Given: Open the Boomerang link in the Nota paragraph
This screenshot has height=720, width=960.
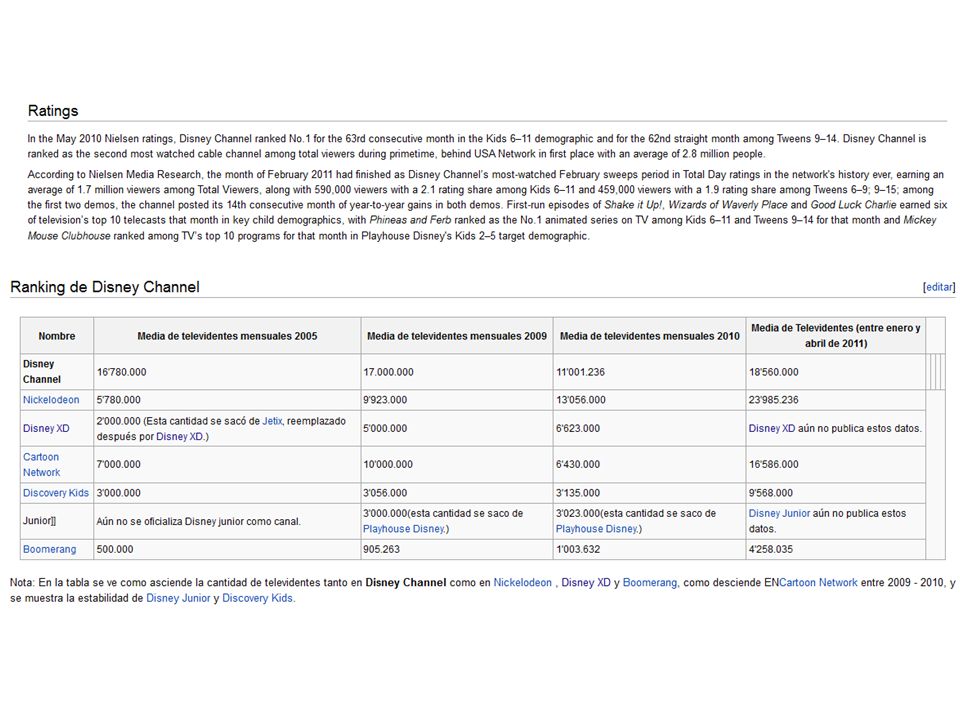Looking at the screenshot, I should [x=650, y=583].
